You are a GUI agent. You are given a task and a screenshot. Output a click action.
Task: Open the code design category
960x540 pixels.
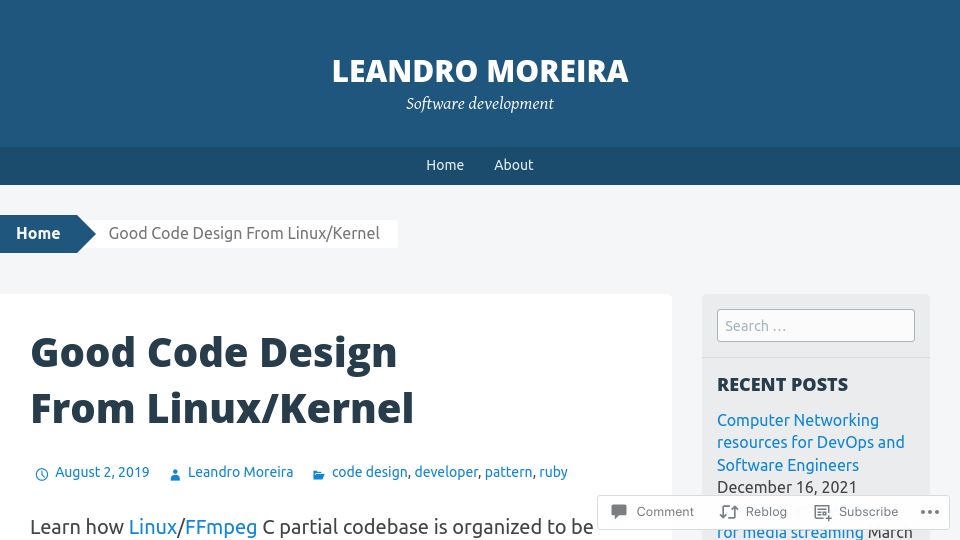tap(369, 472)
